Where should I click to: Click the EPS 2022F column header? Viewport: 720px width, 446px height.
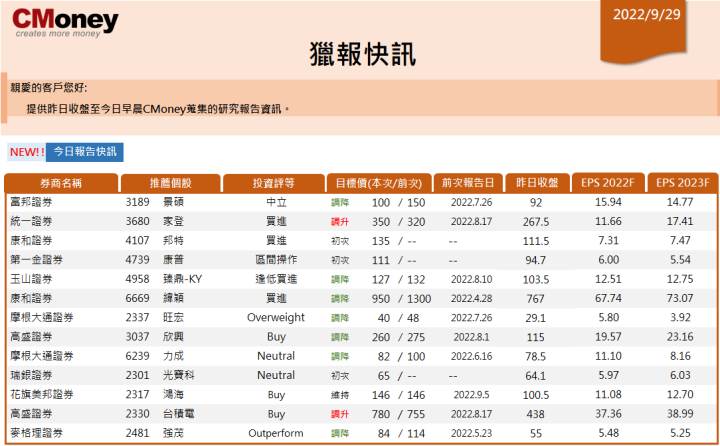pos(608,183)
